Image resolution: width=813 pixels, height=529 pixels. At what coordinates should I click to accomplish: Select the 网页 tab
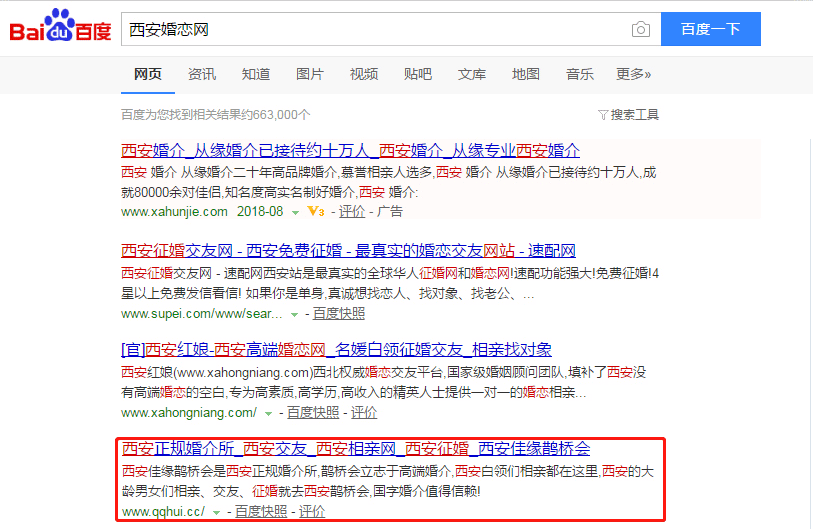[148, 74]
